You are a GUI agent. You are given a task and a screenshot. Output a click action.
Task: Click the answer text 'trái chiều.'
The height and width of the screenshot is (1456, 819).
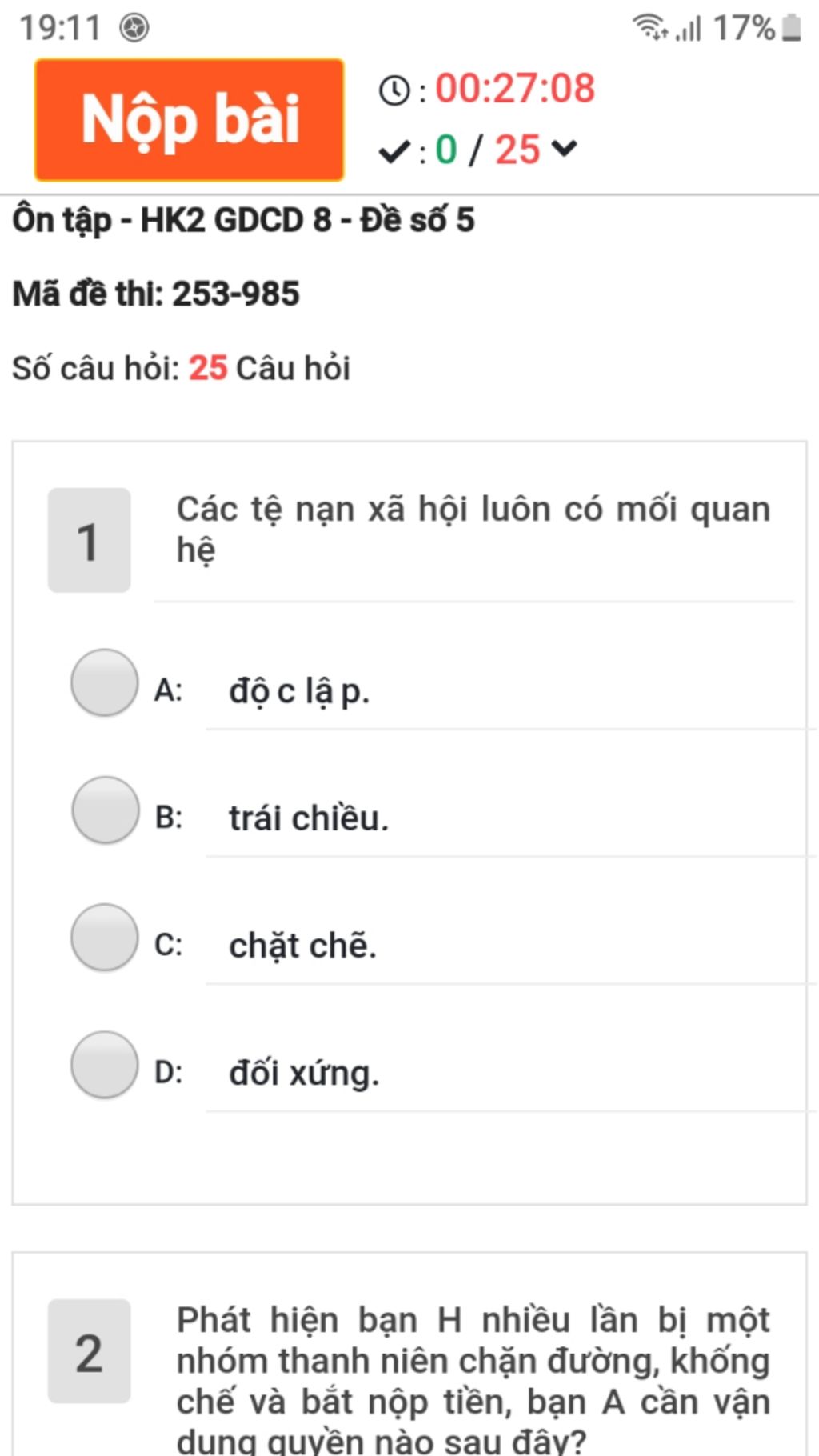click(309, 818)
